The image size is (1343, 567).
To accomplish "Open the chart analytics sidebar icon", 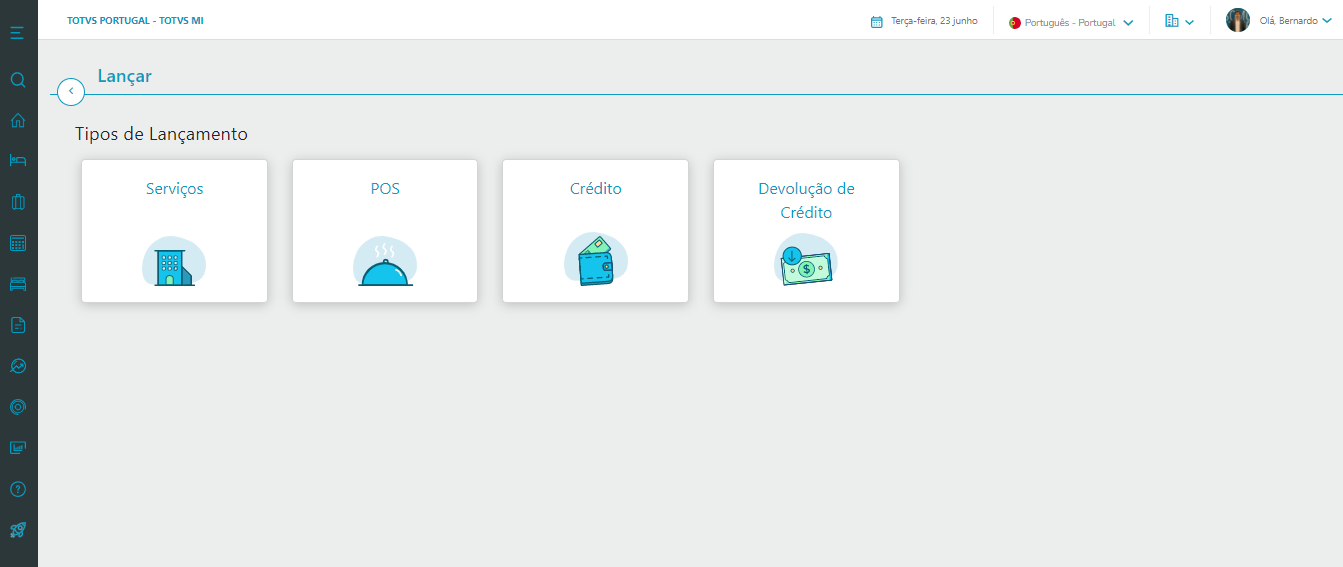I will (x=17, y=366).
